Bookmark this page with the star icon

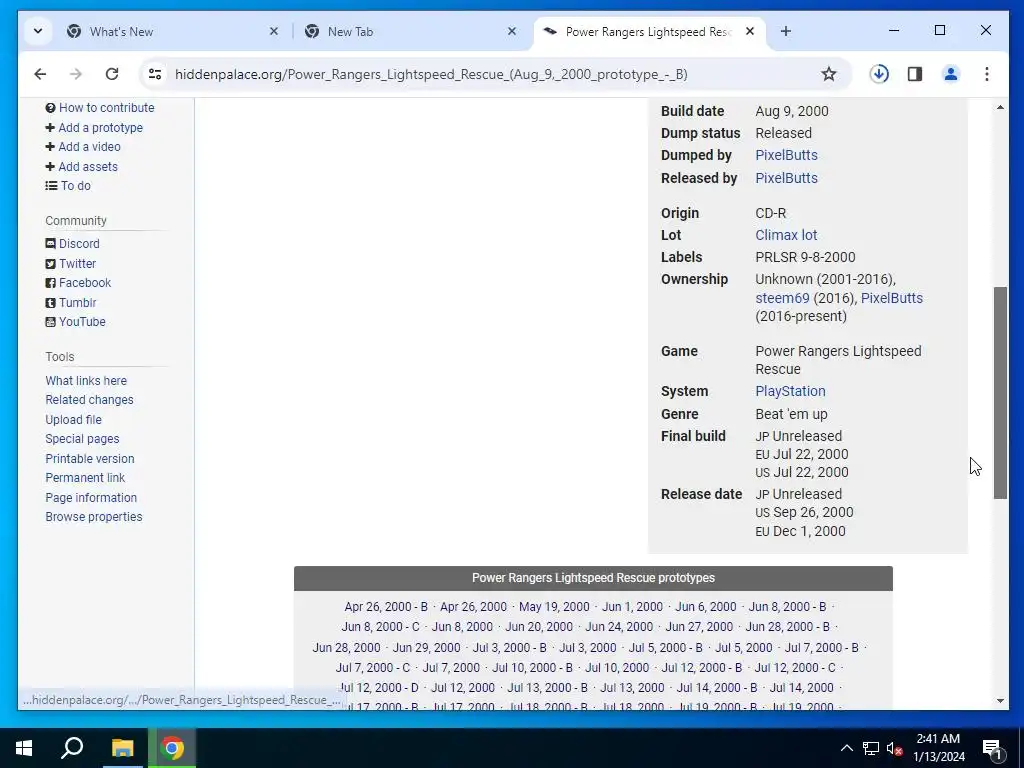(x=829, y=74)
